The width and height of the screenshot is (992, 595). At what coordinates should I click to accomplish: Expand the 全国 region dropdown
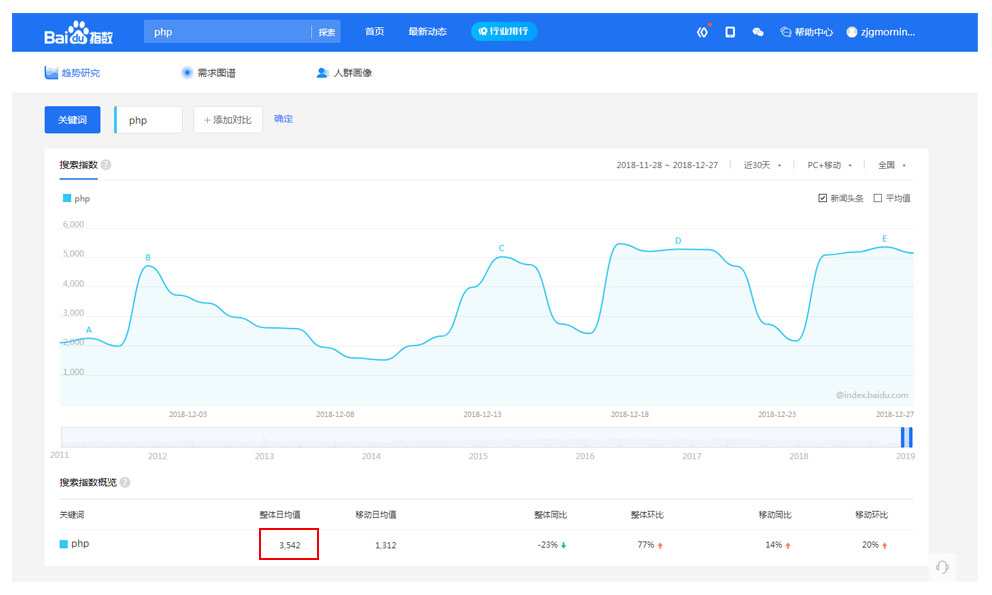[891, 165]
